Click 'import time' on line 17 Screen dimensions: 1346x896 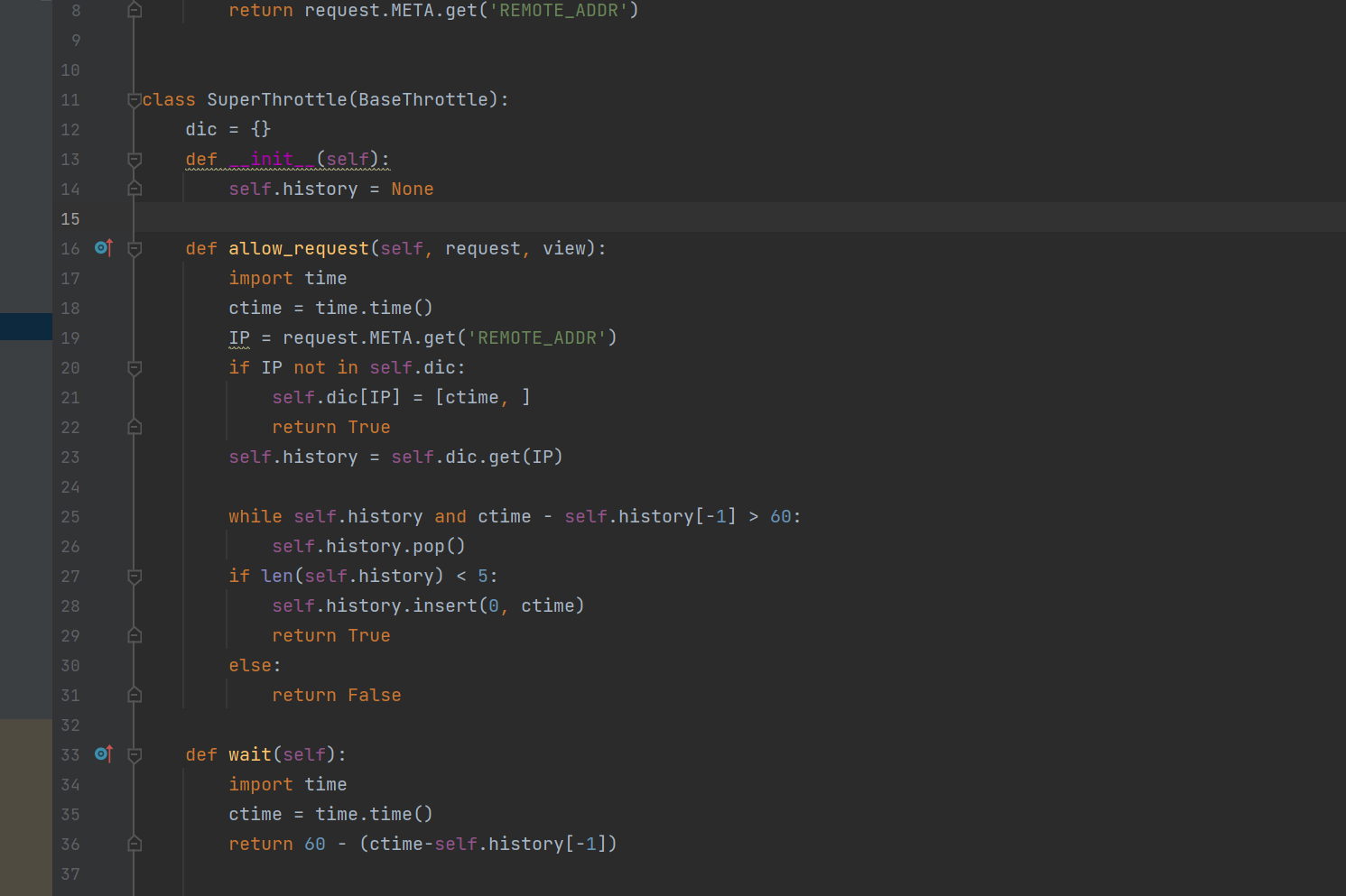click(288, 278)
